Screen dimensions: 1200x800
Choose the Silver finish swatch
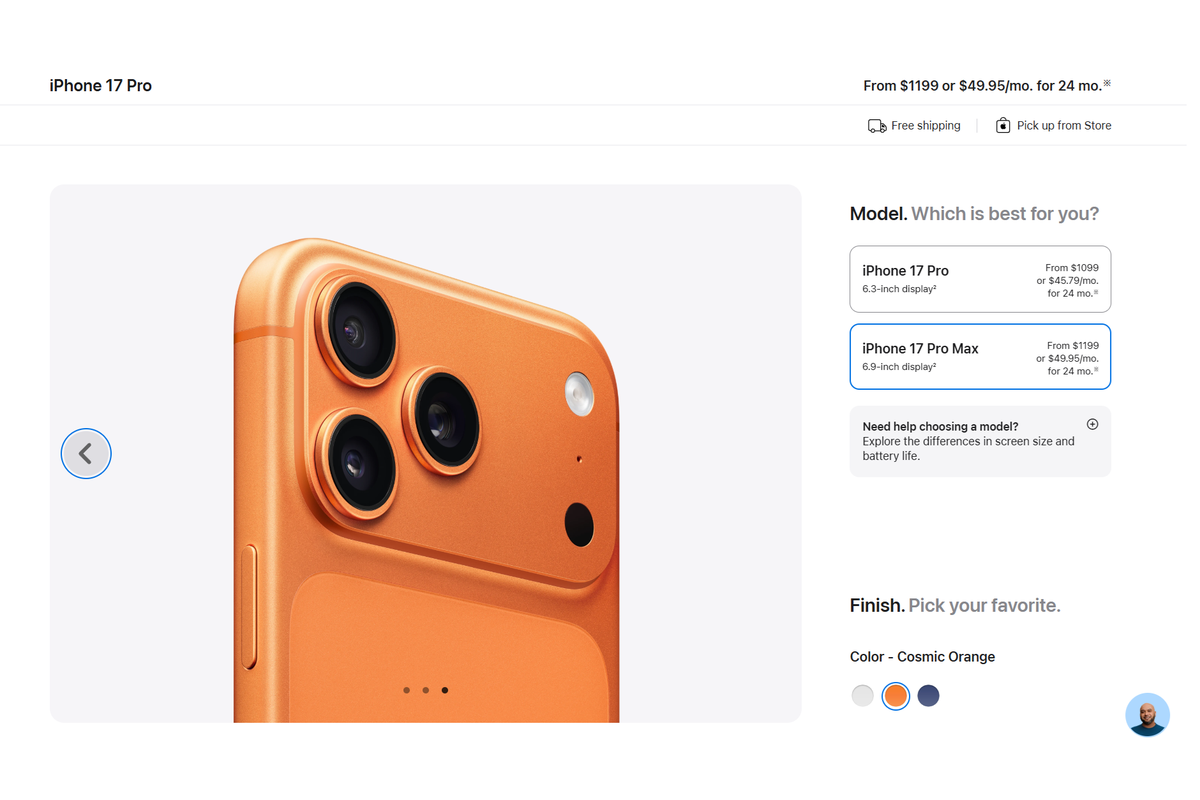click(x=862, y=695)
